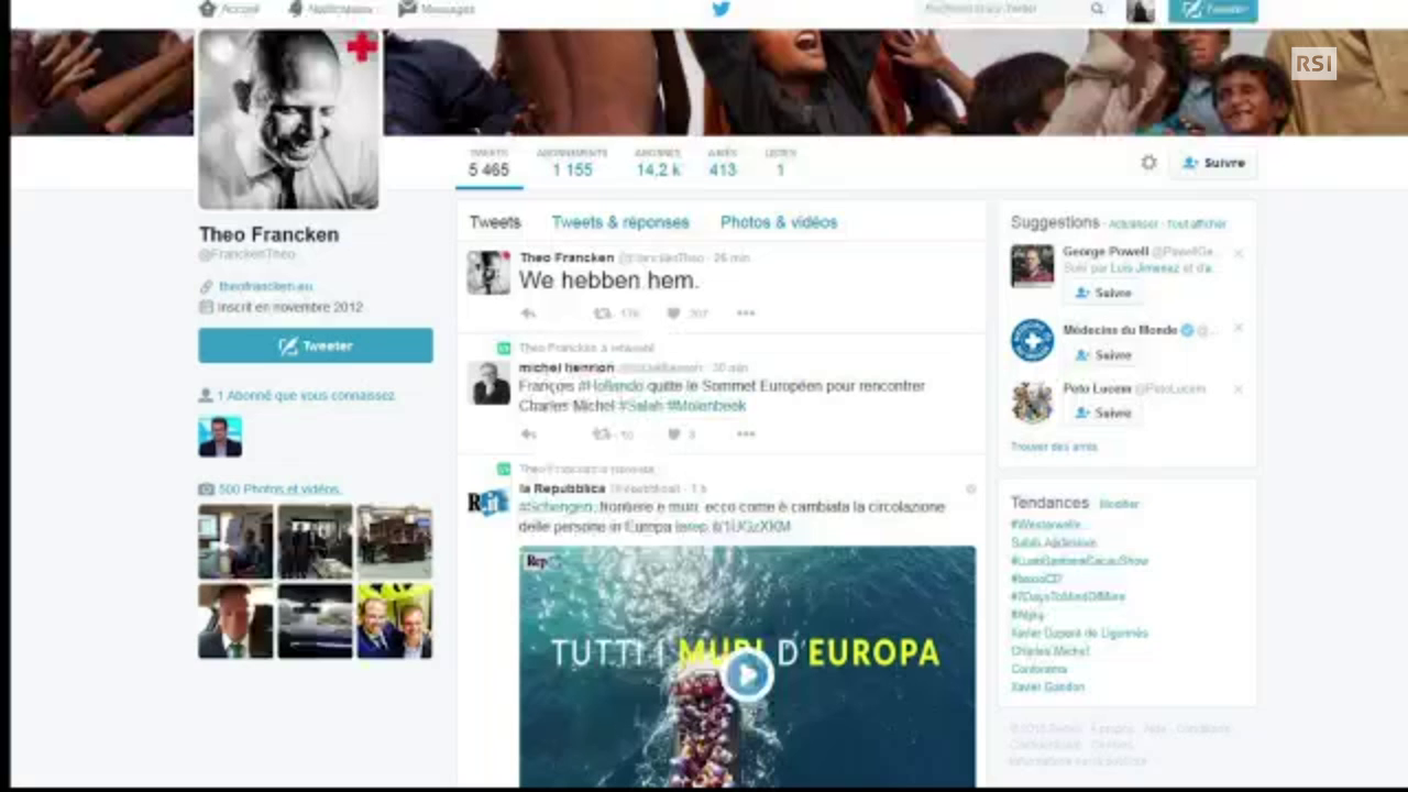
Task: Click Theo Francken avatar beside "We hebben hem."
Action: [x=489, y=272]
